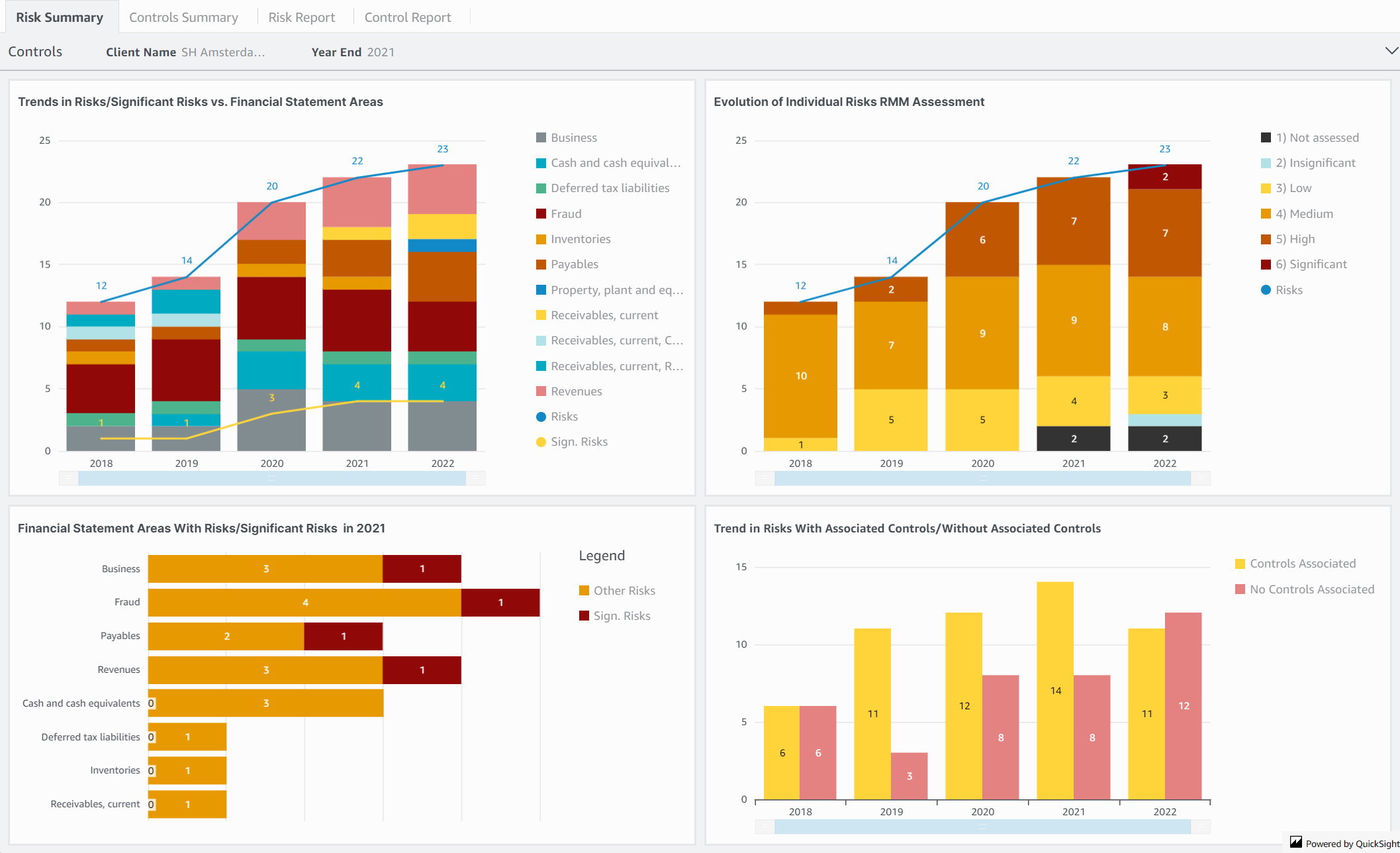Click the Powered by QuickSight link
This screenshot has width=1400, height=853.
[1352, 843]
